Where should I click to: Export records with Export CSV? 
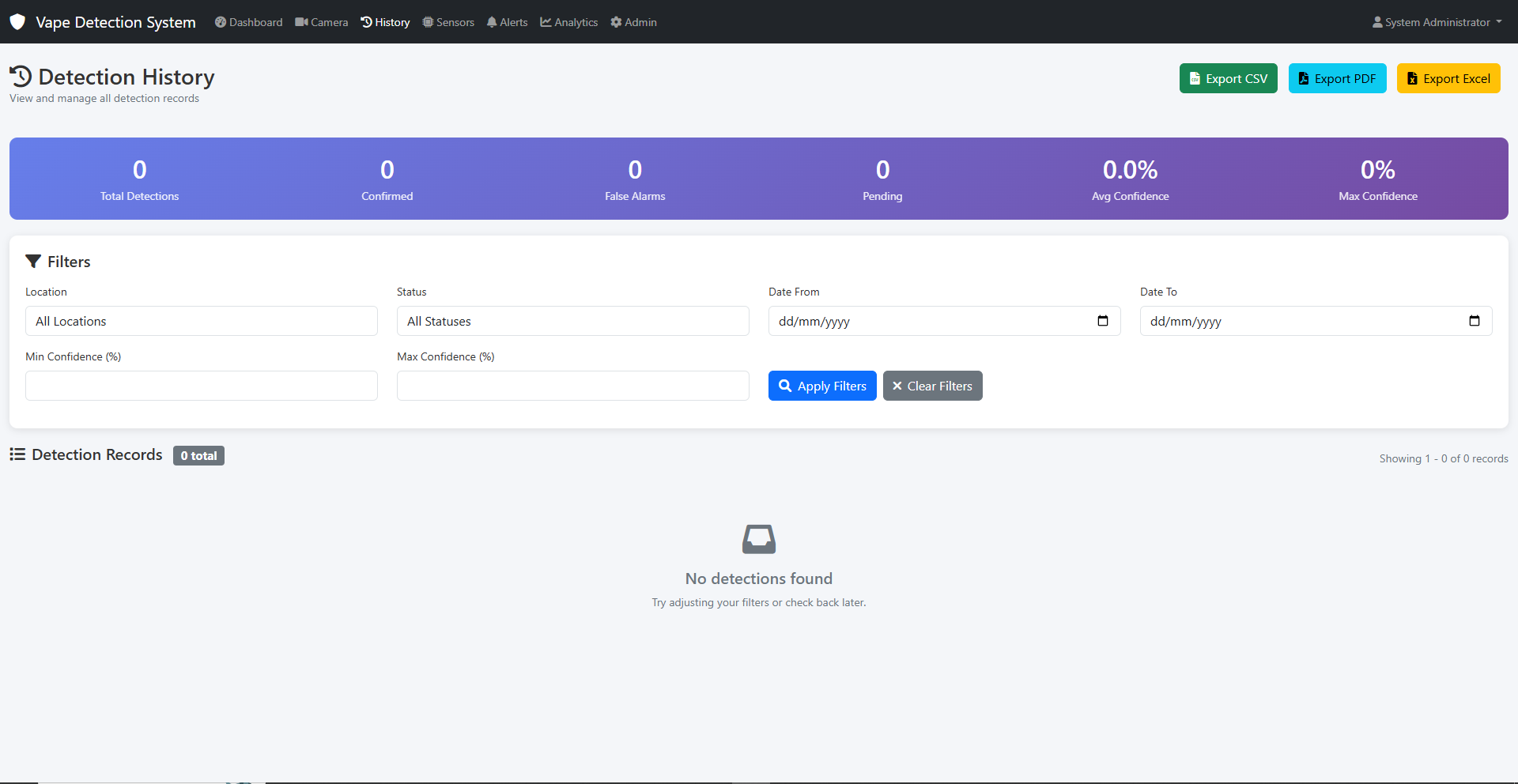click(x=1228, y=78)
